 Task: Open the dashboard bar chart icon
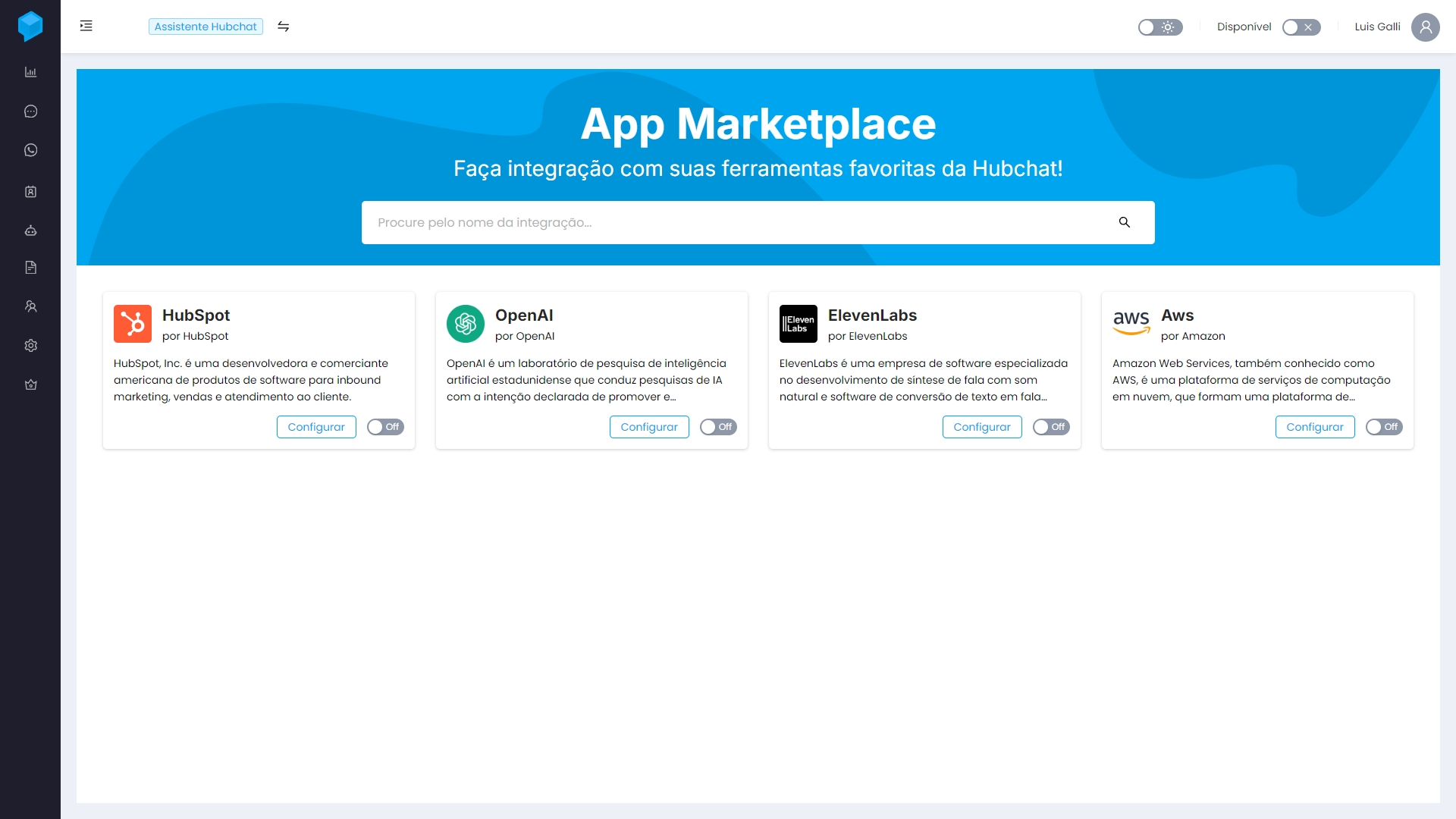30,72
